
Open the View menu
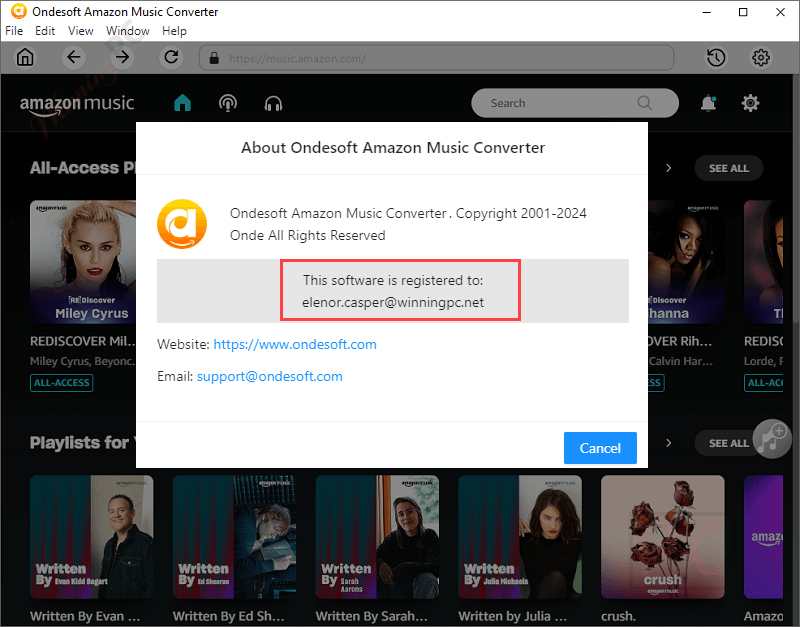[81, 31]
